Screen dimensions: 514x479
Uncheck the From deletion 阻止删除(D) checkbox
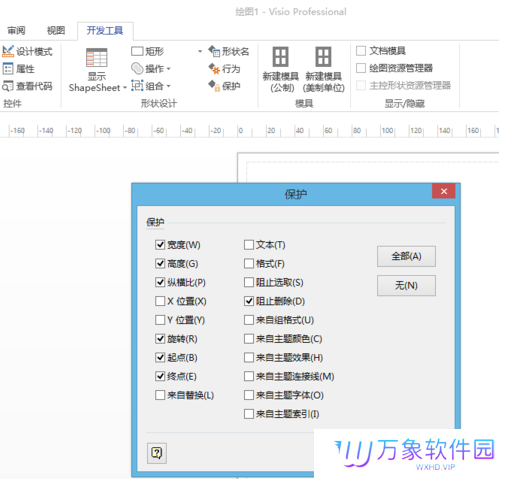coord(249,301)
